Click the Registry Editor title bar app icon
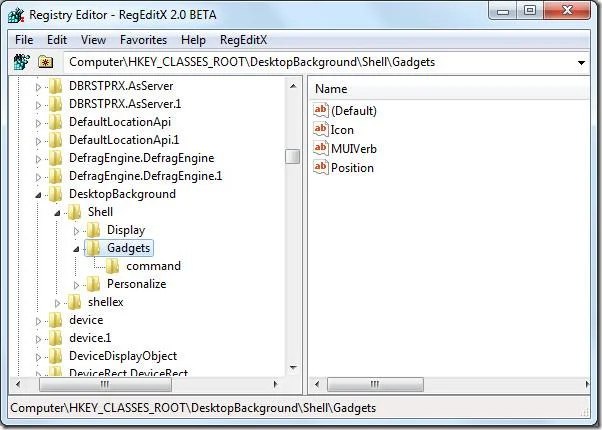This screenshot has height=430, width=602. click(x=16, y=15)
